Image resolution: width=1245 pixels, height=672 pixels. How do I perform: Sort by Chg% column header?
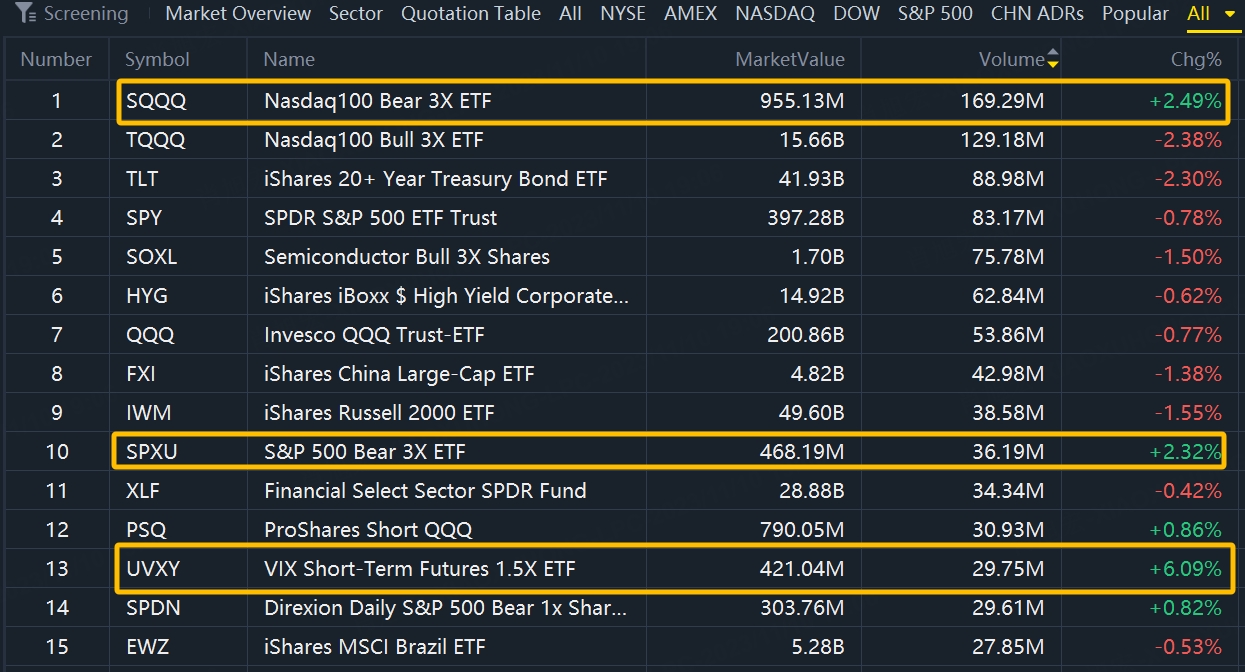(1195, 60)
